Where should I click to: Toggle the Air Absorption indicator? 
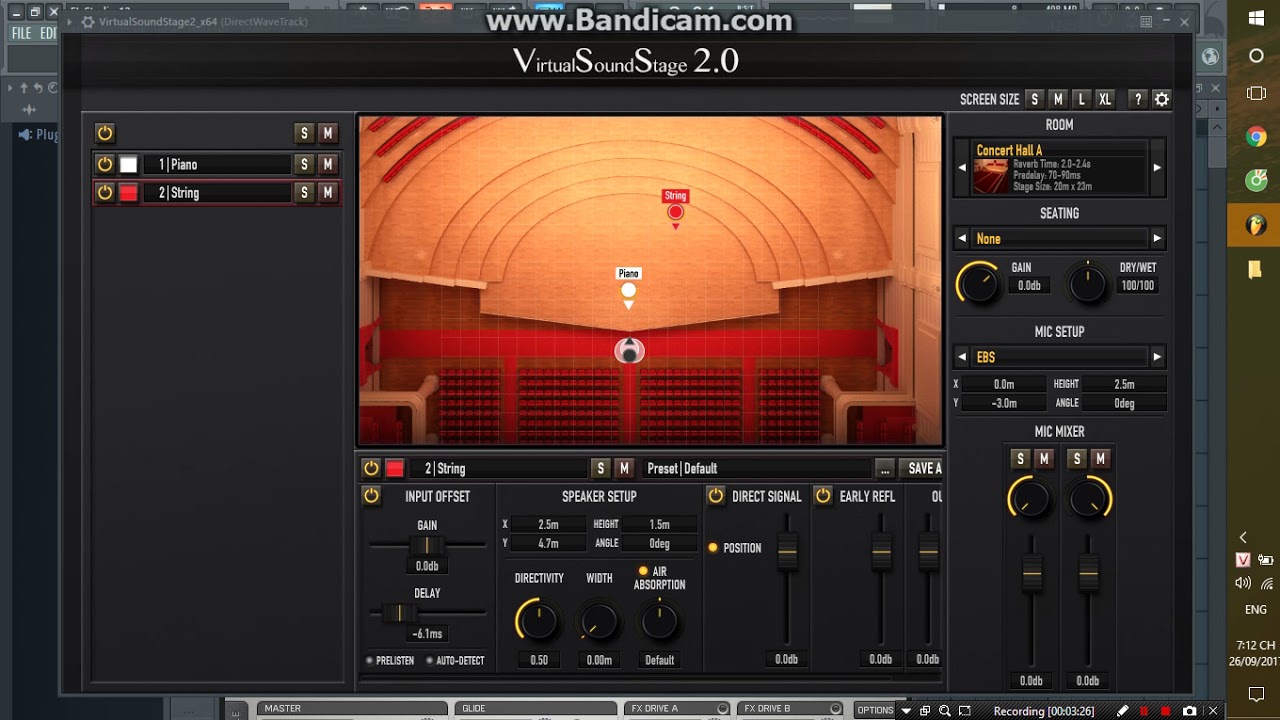[643, 571]
